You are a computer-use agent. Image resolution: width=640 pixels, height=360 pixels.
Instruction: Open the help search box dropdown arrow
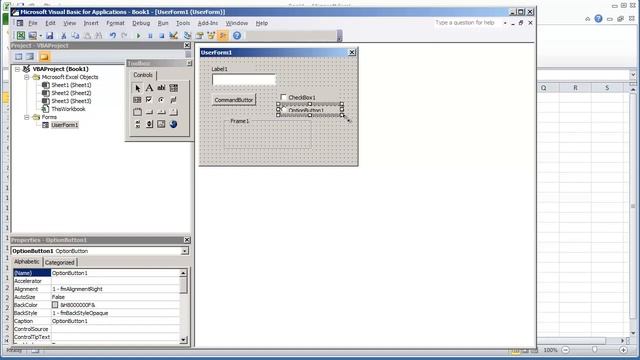pos(505,23)
